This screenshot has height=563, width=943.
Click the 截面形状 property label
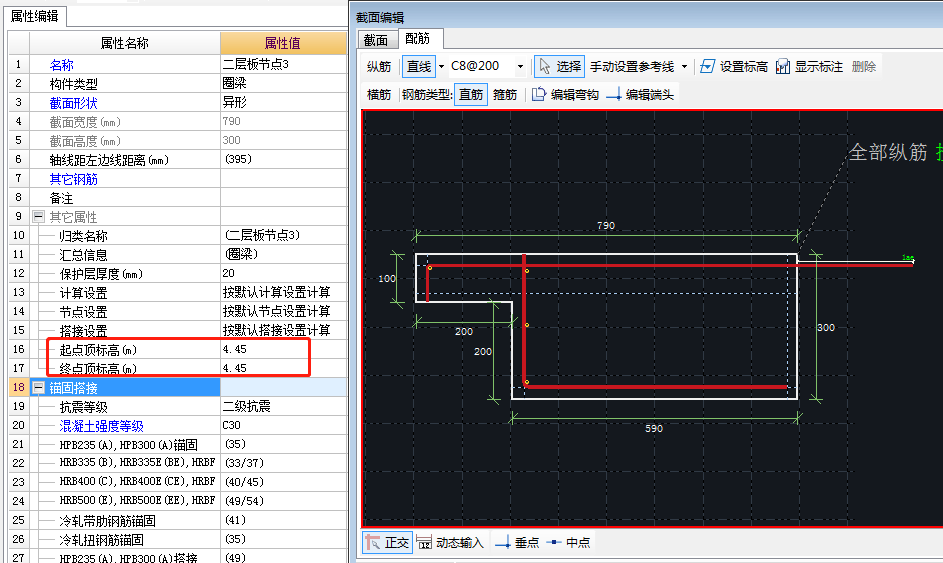(x=73, y=103)
